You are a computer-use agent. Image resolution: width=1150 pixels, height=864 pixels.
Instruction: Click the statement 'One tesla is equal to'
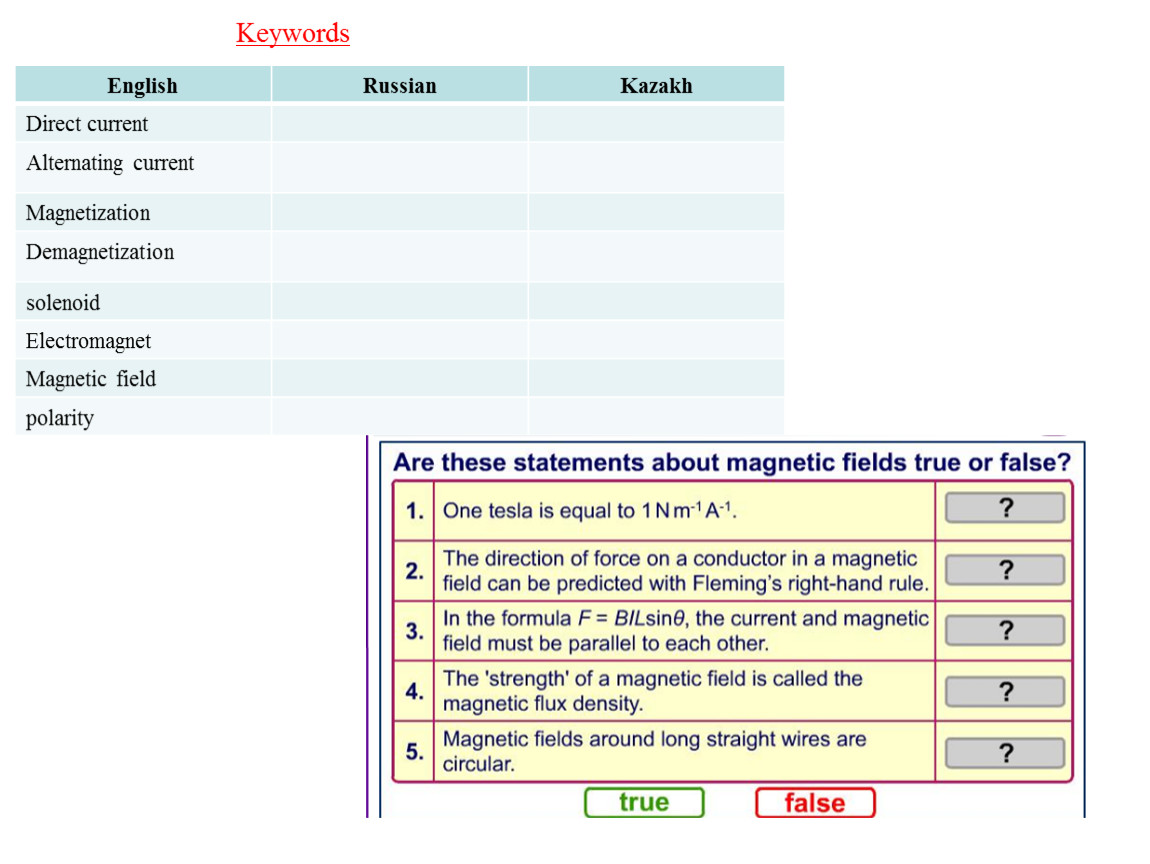[x=590, y=510]
